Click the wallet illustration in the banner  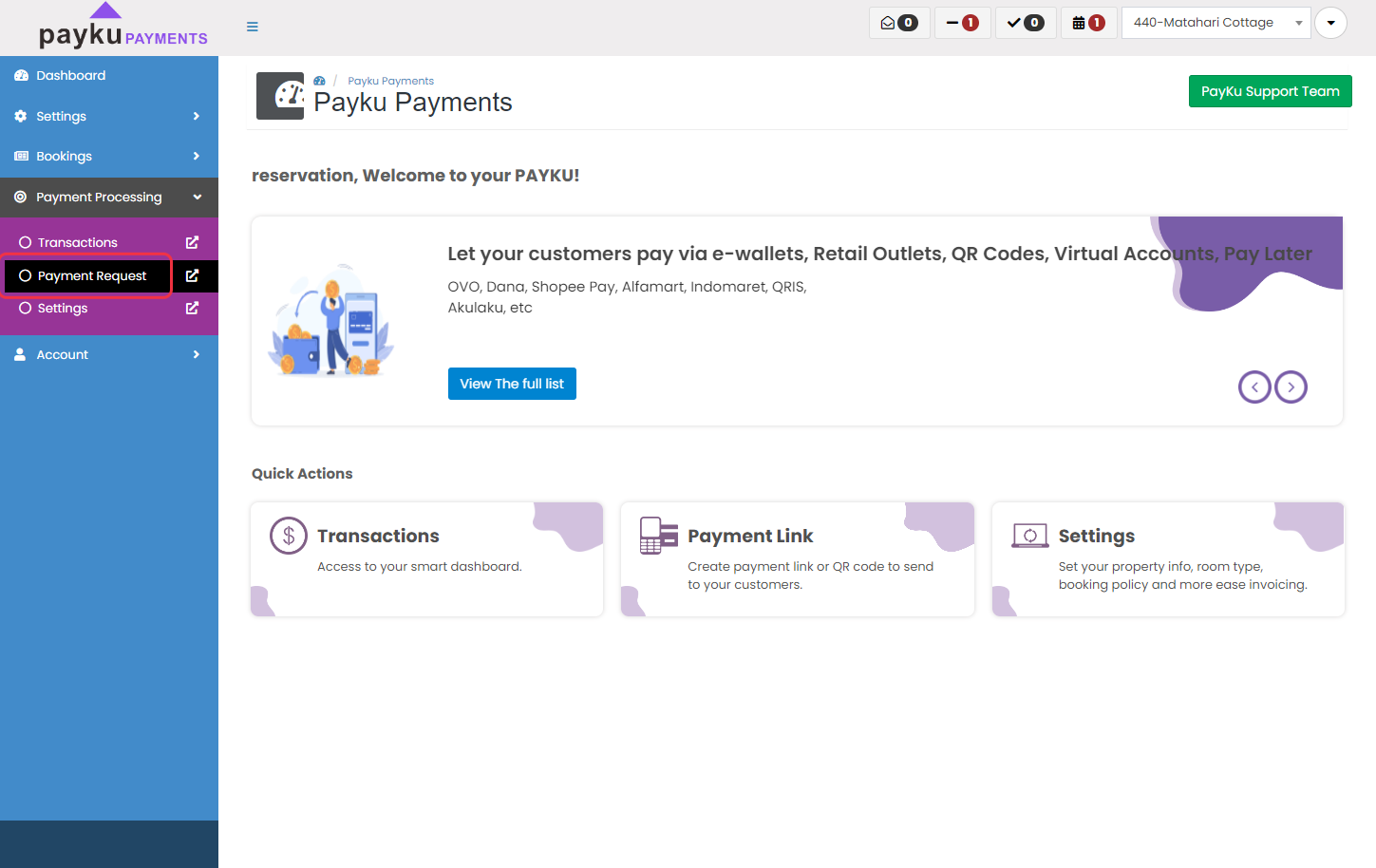pos(330,321)
